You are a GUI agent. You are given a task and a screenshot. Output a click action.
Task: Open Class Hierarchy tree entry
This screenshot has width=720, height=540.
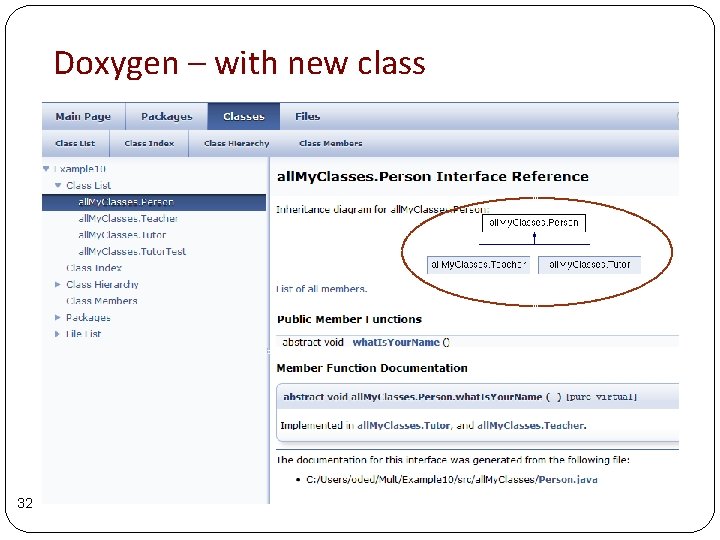102,284
